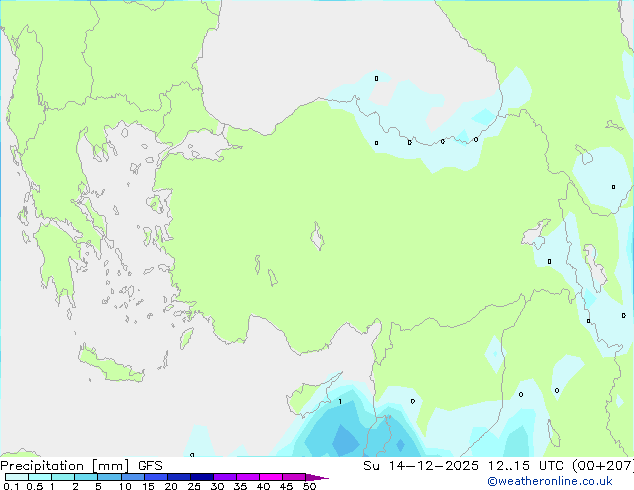634x490 pixels.
Task: Select the magenta swatch between 40 and 45
Action: click(271, 477)
